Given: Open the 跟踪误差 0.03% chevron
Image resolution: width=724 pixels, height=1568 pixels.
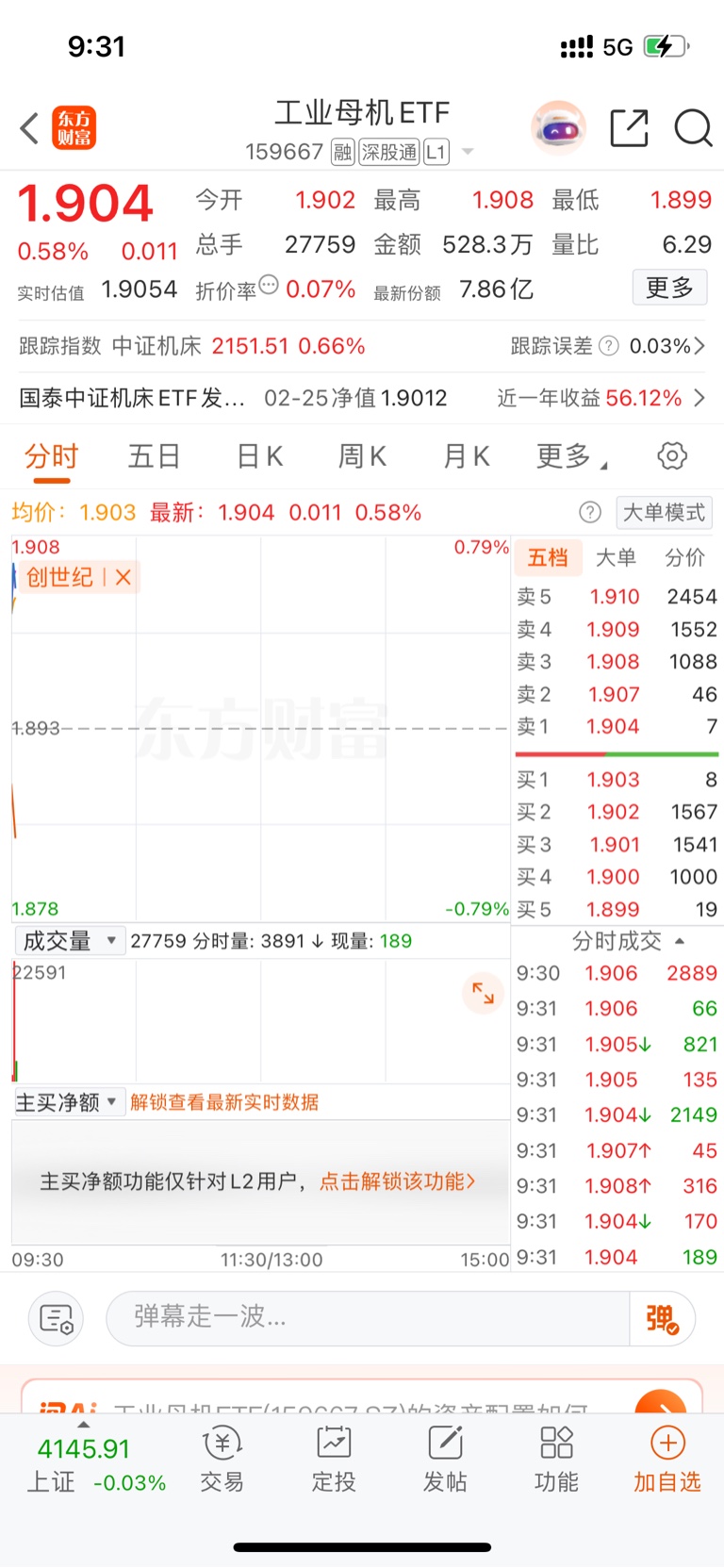Looking at the screenshot, I should click(x=699, y=346).
